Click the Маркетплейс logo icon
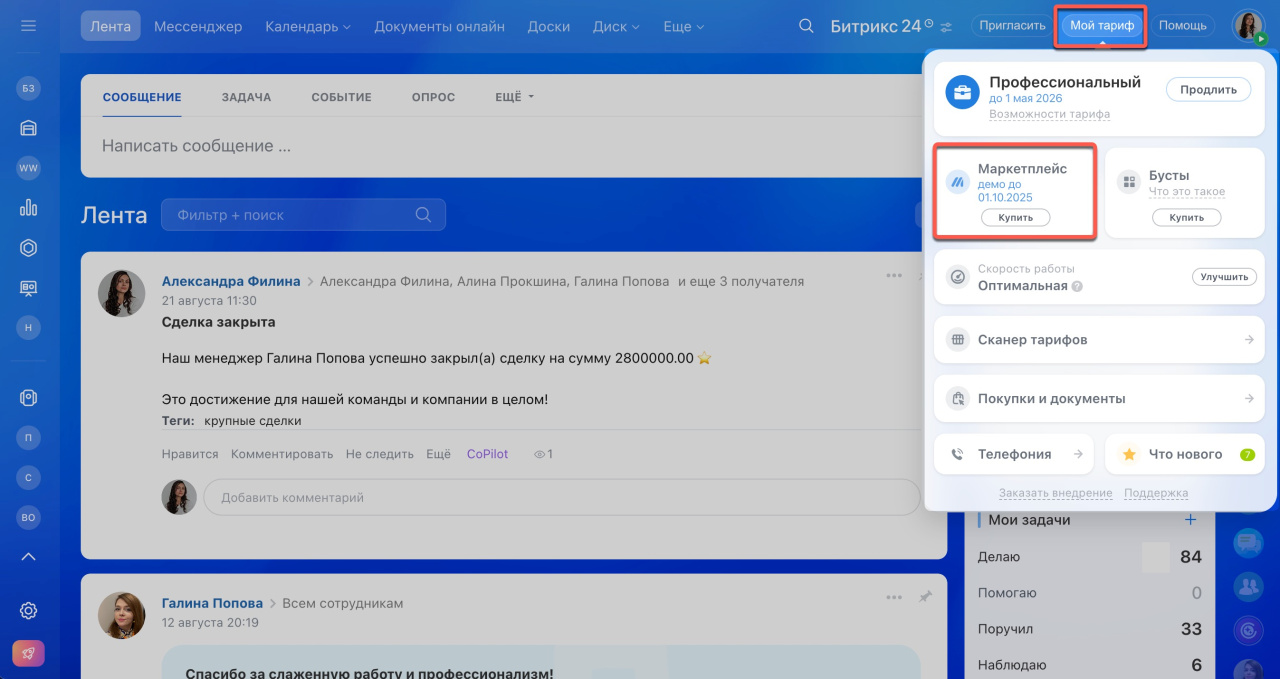This screenshot has height=679, width=1280. pos(957,182)
